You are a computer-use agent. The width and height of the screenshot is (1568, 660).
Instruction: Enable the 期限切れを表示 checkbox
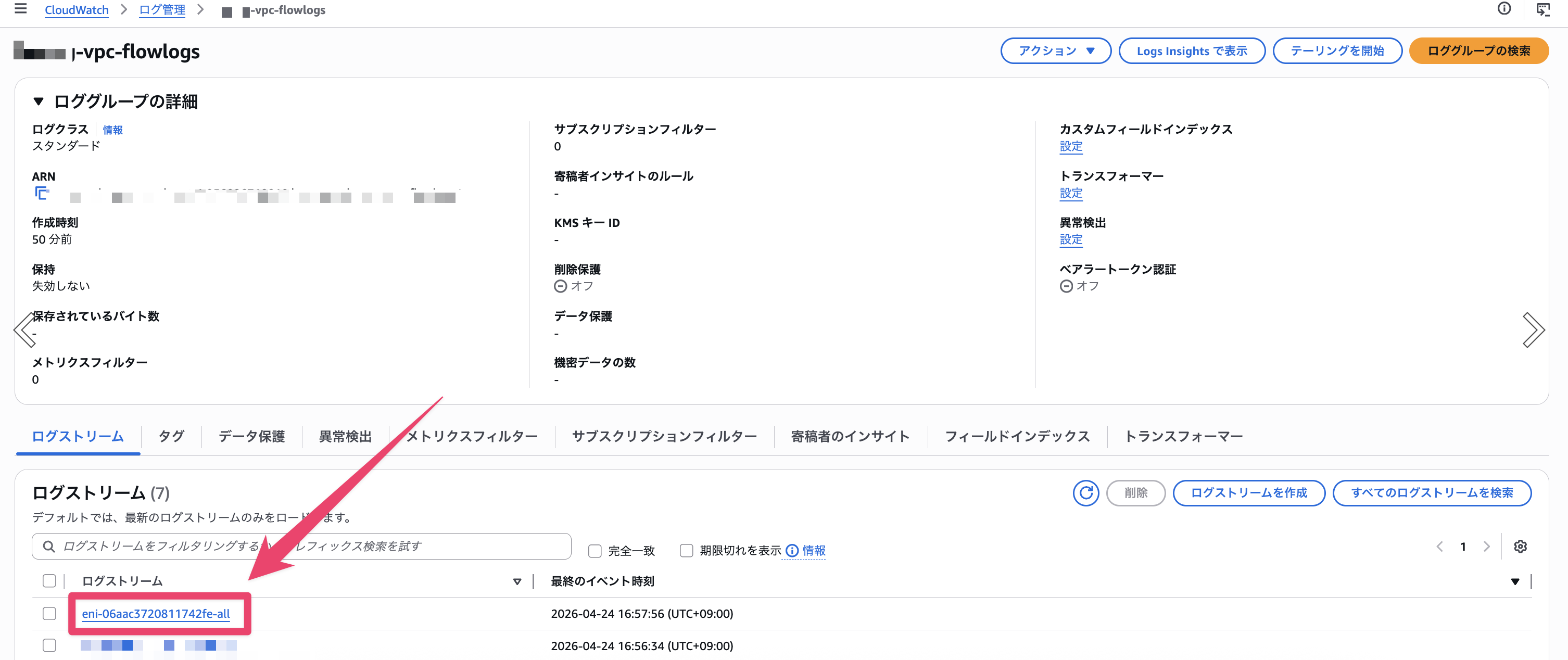tap(687, 550)
